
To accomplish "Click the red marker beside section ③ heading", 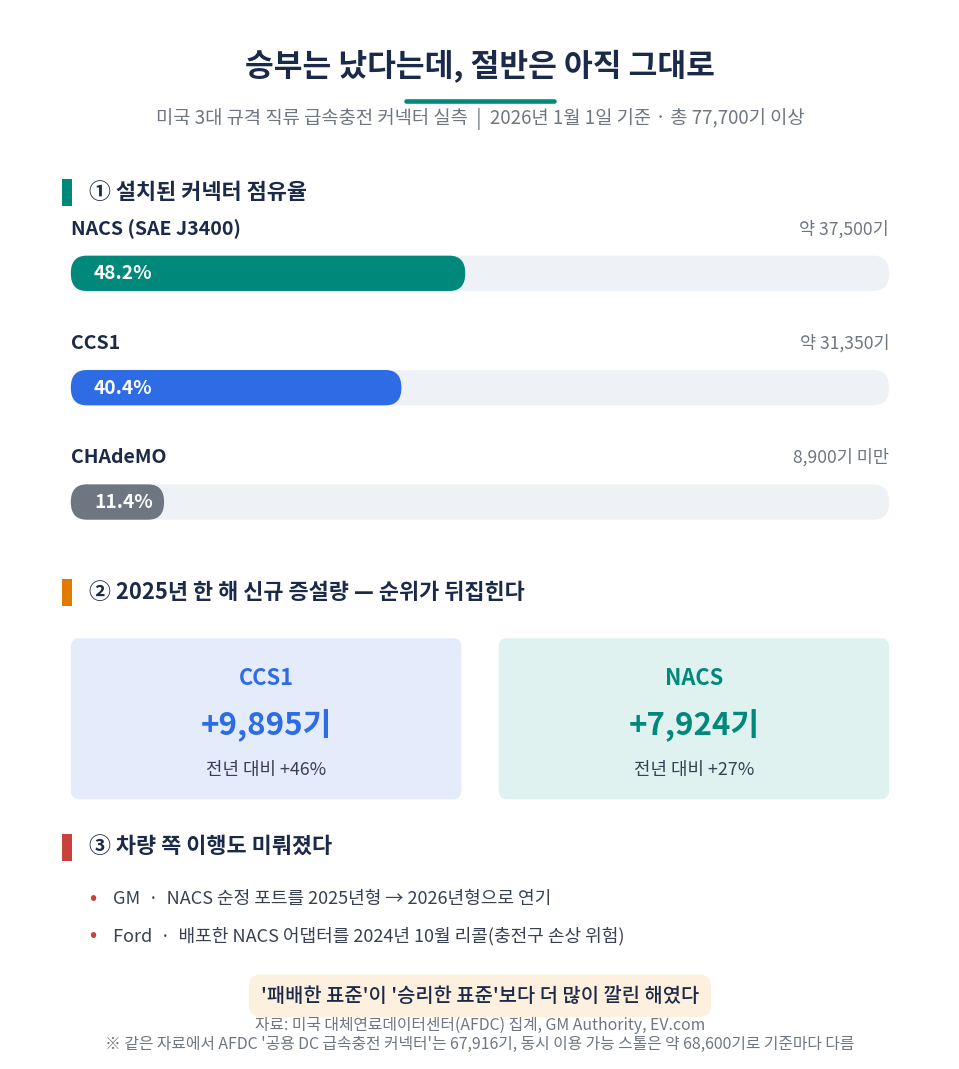I will [x=67, y=847].
